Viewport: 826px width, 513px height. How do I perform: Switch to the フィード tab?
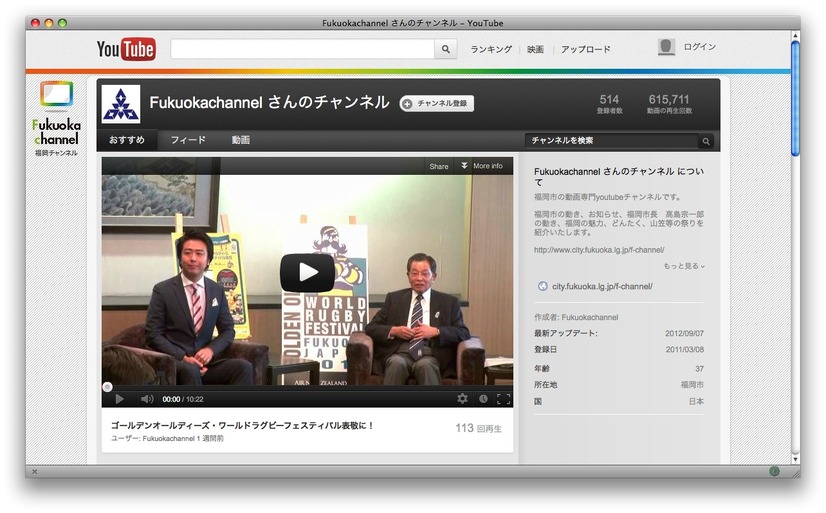click(x=188, y=140)
